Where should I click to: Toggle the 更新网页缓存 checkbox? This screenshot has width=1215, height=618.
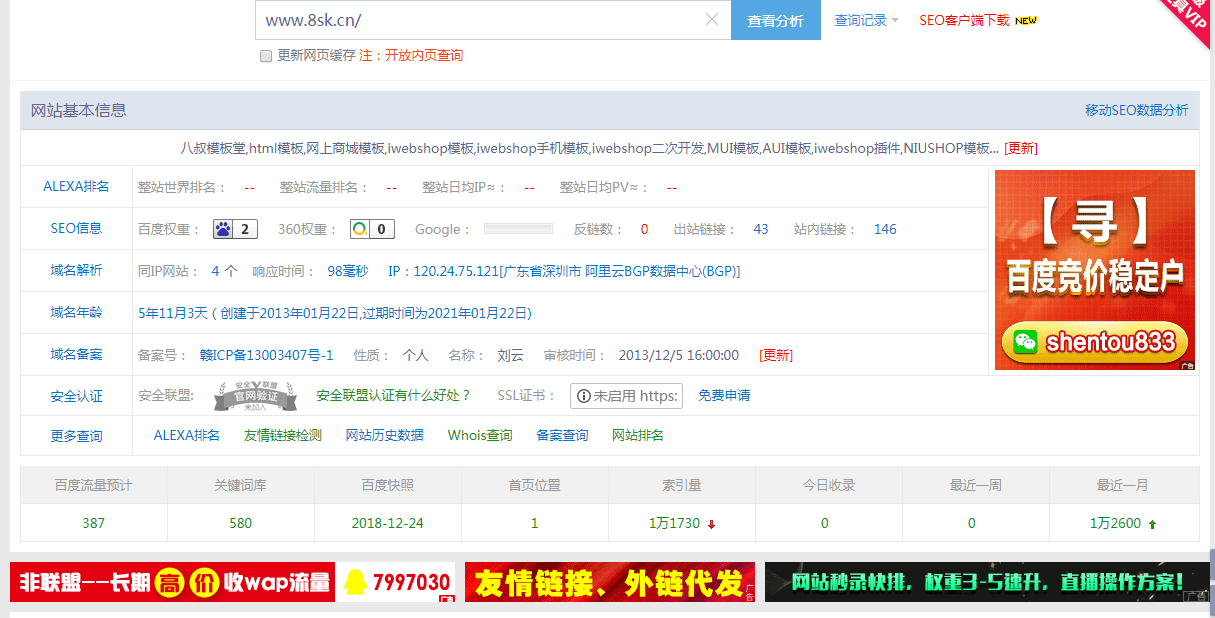(266, 56)
